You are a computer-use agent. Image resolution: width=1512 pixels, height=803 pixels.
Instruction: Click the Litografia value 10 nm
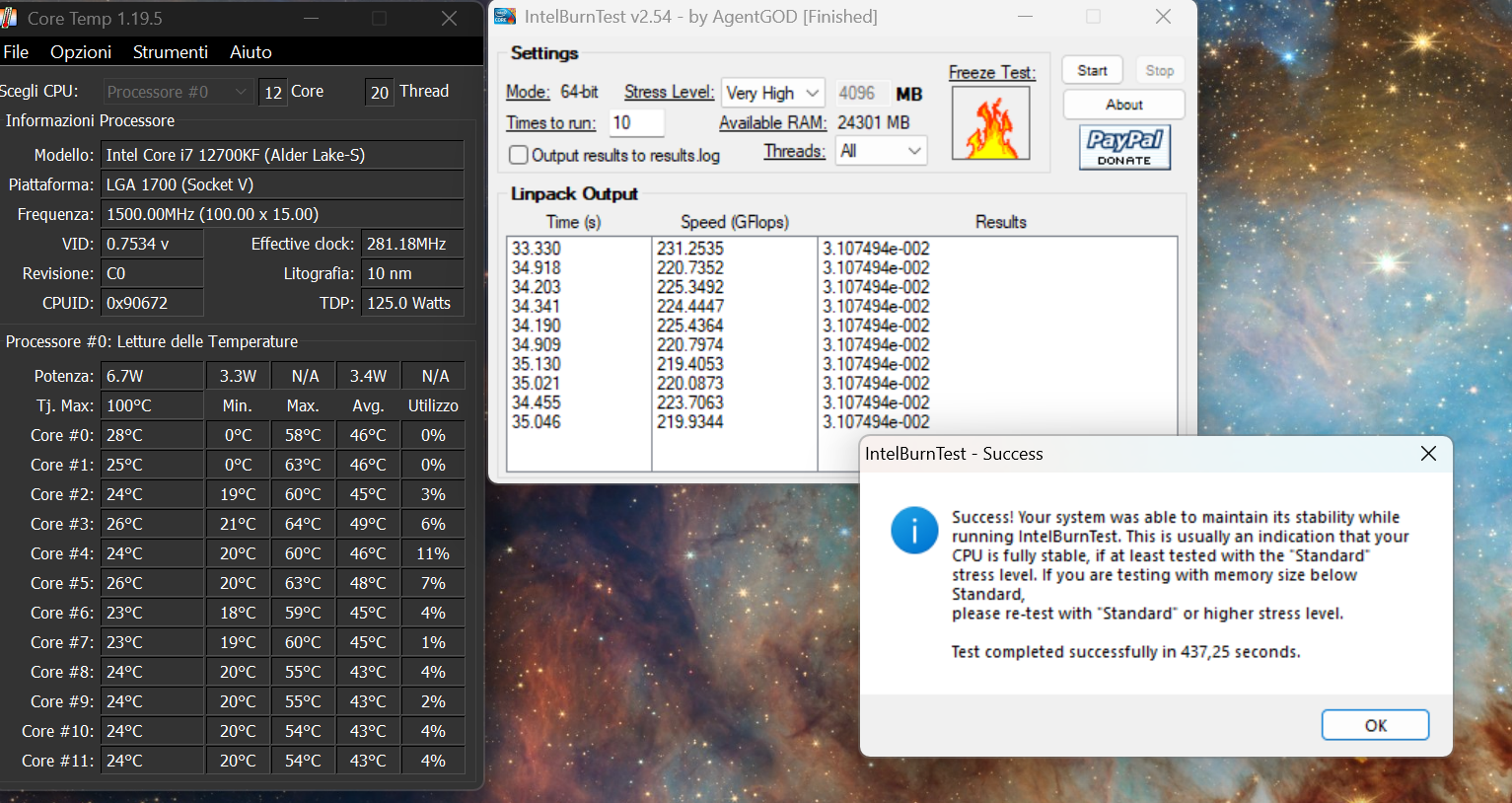coord(413,273)
